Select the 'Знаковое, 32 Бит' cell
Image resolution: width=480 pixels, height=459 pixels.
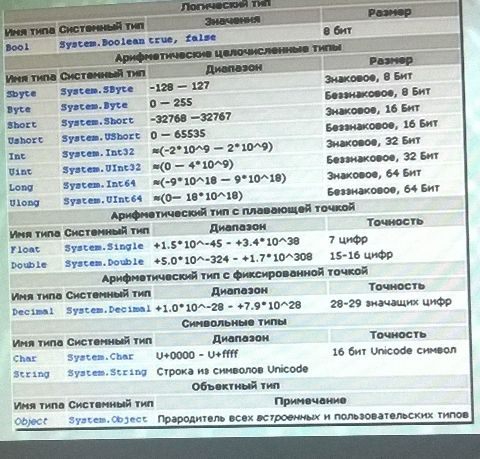click(373, 142)
